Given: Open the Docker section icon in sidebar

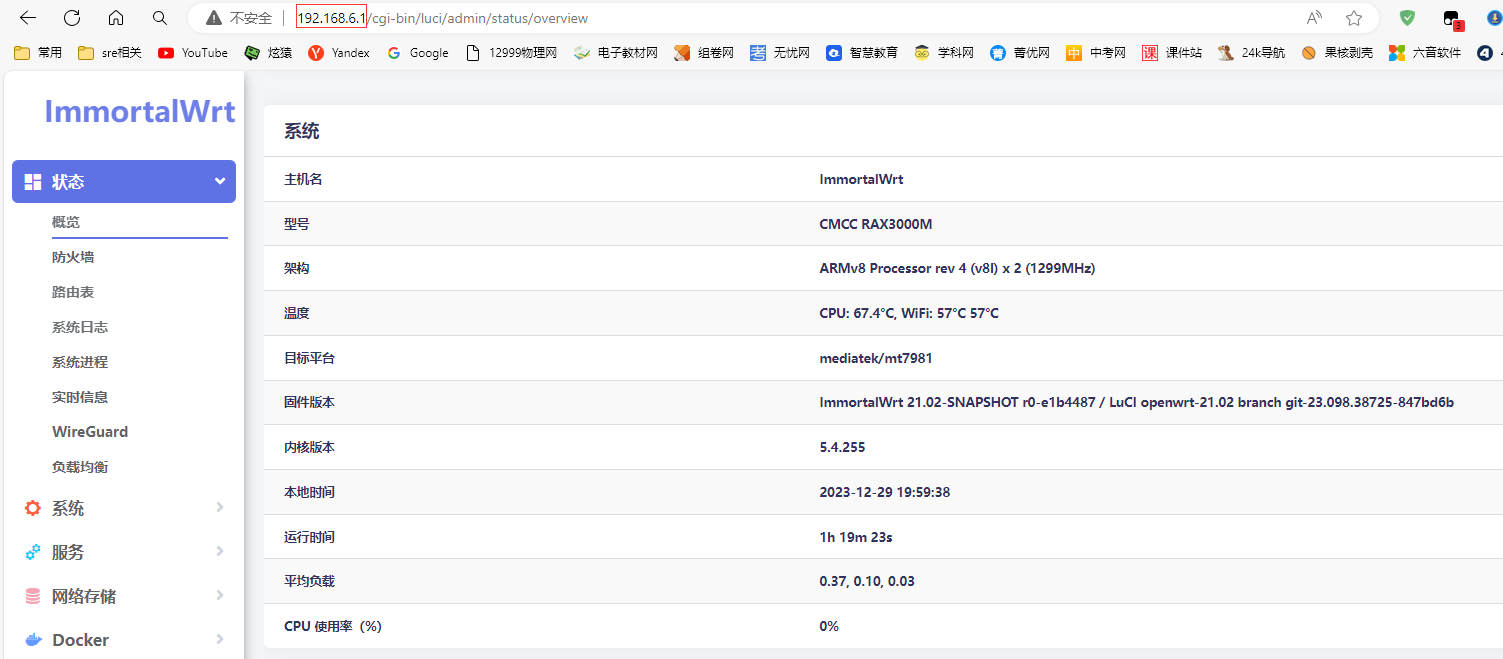Looking at the screenshot, I should tap(33, 639).
